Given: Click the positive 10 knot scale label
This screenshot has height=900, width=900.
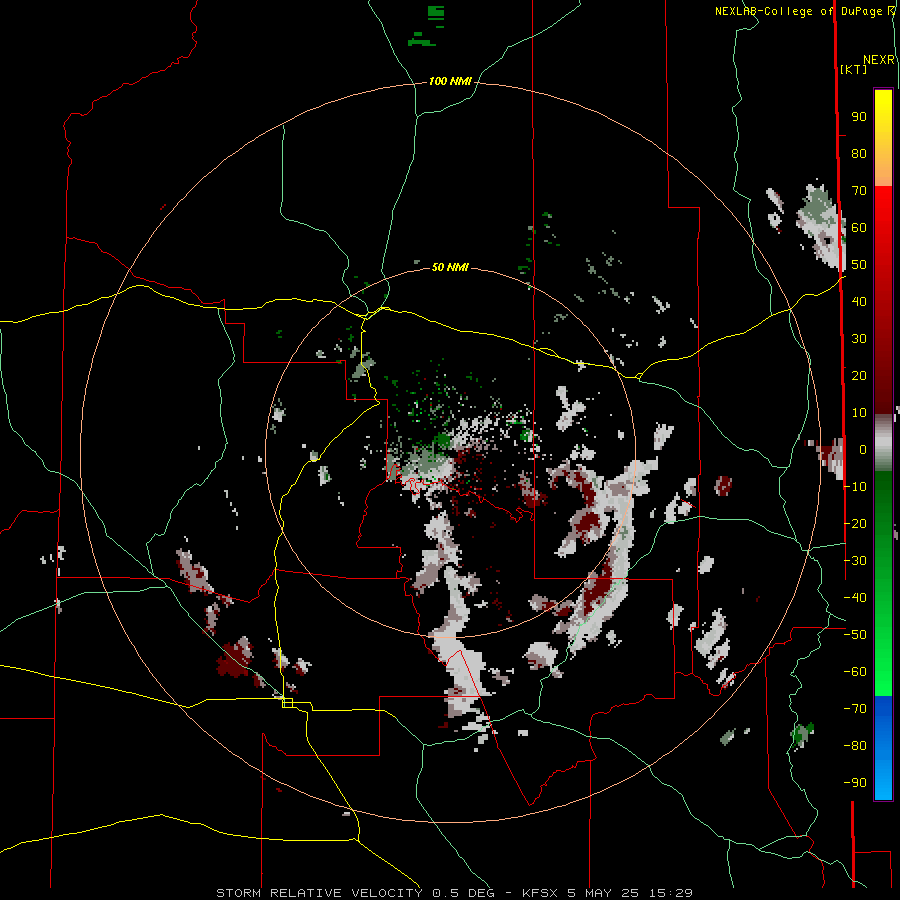Looking at the screenshot, I should pos(859,413).
